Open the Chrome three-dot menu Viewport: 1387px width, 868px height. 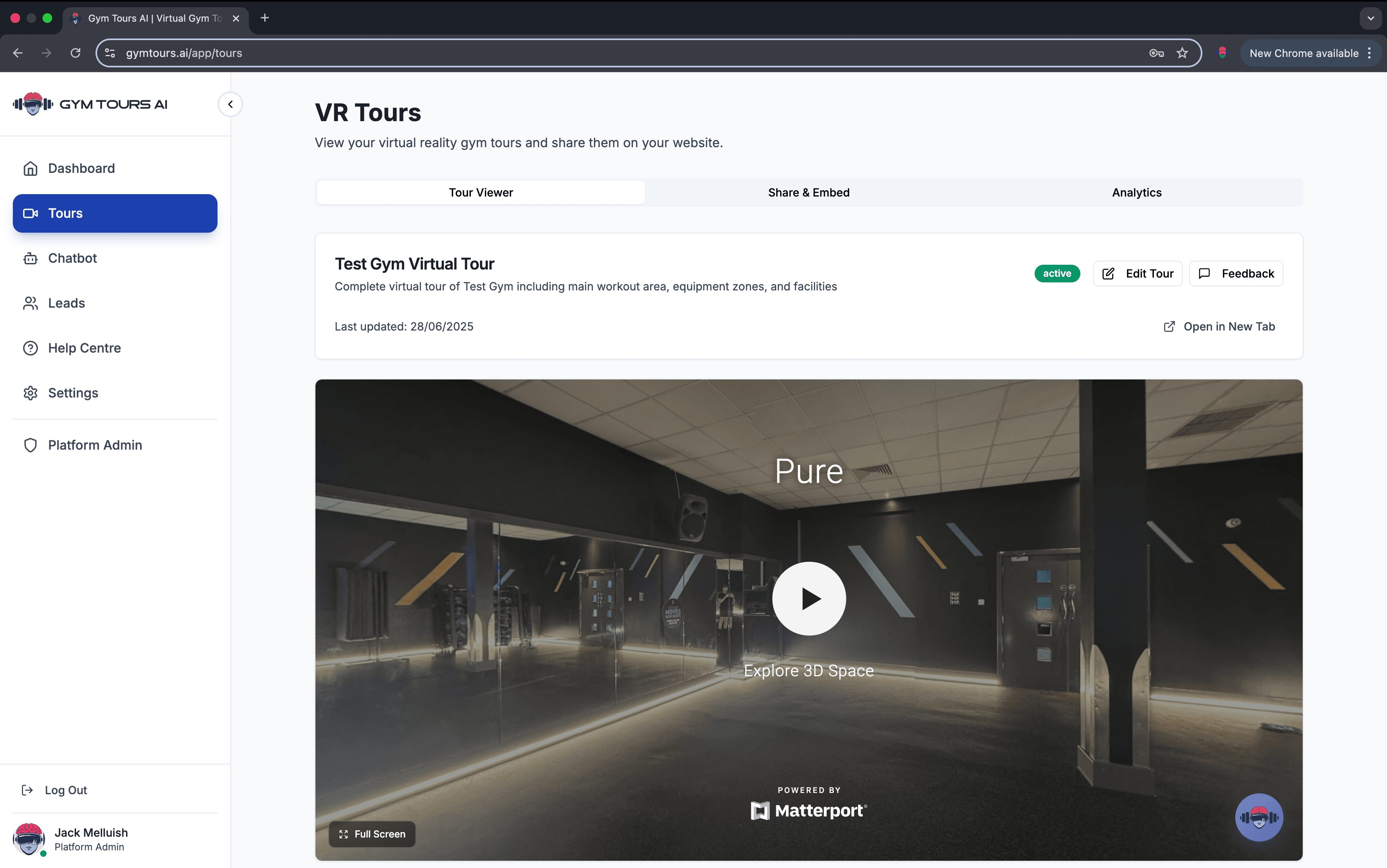point(1370,53)
